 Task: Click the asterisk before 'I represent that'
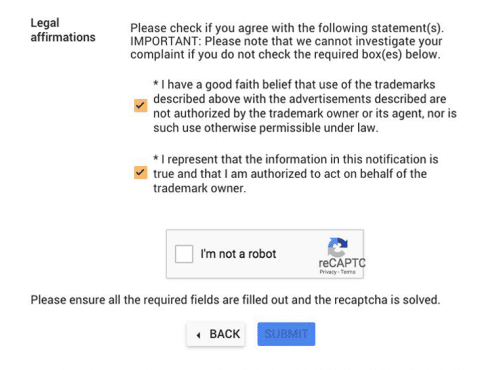[x=156, y=158]
